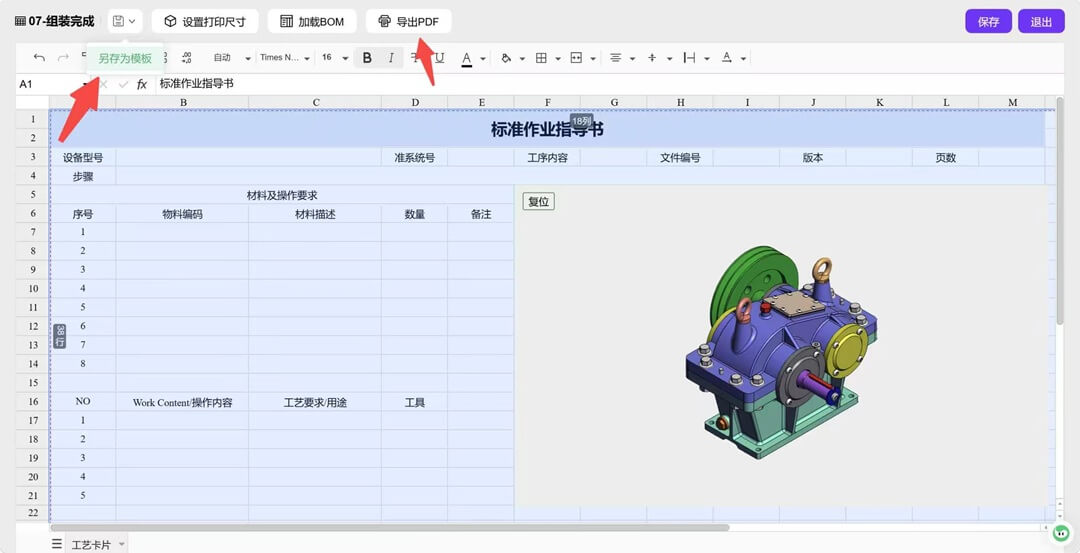Expand the merge cells arrow
This screenshot has width=1080, height=553.
click(x=593, y=59)
